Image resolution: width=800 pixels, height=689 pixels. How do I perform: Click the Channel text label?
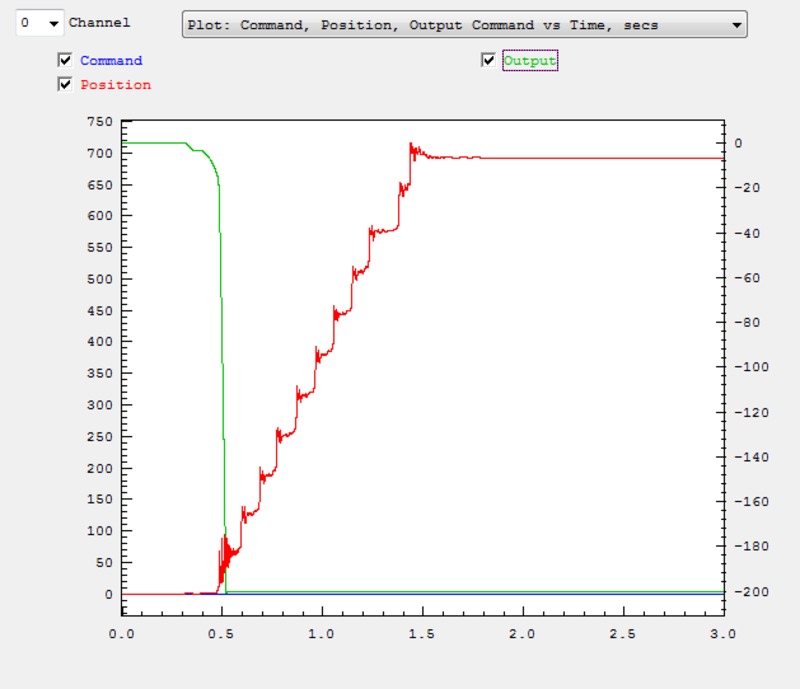(99, 22)
